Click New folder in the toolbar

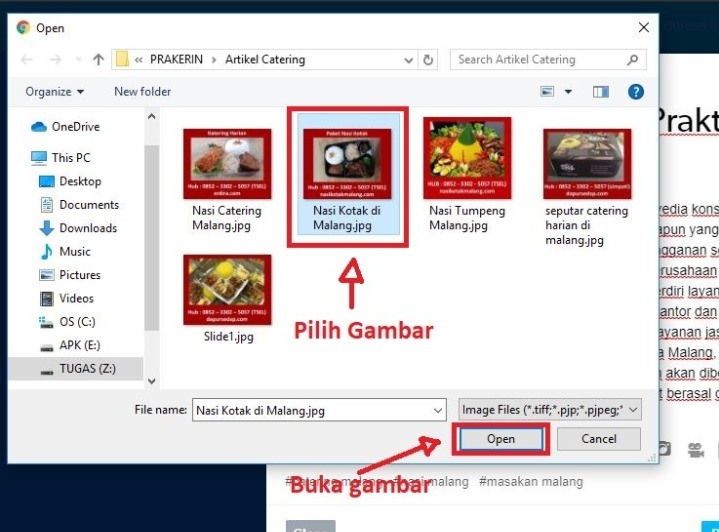(x=142, y=92)
